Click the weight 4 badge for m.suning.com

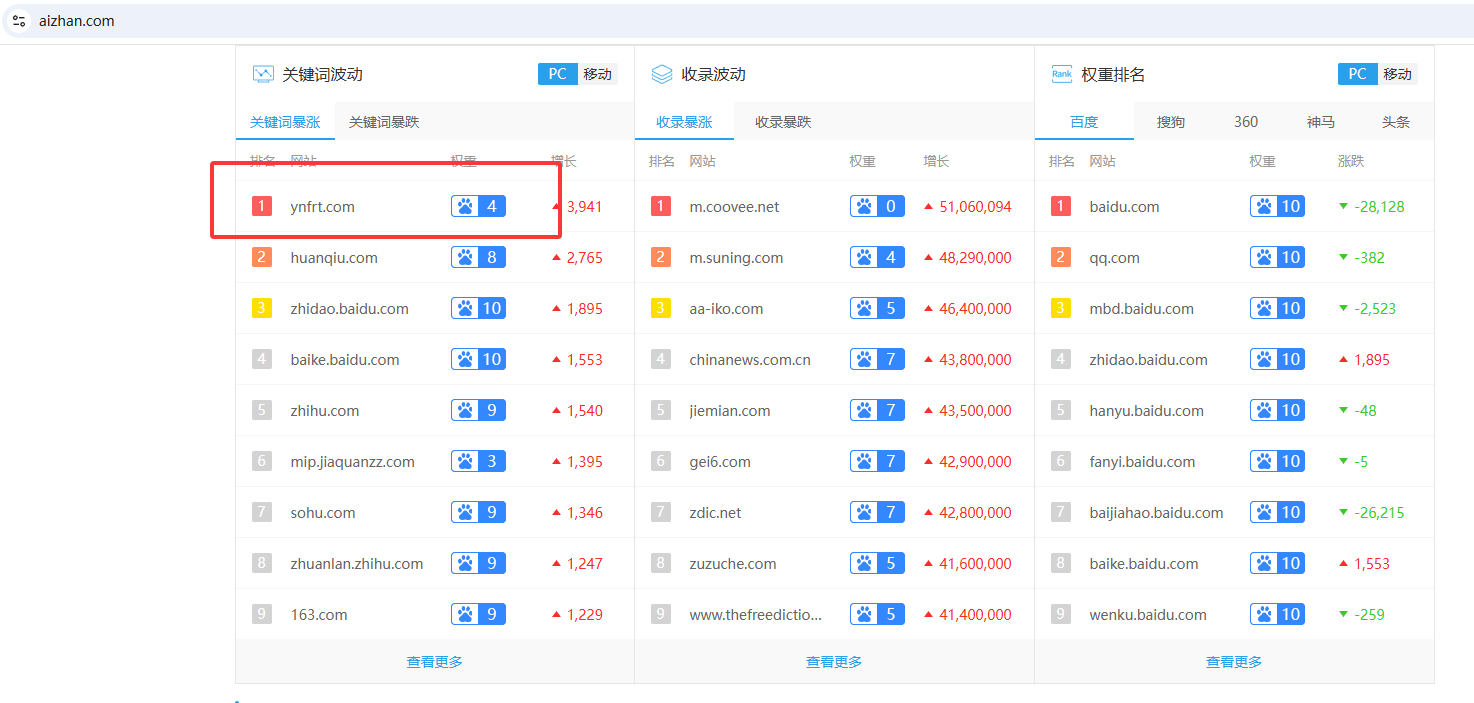point(877,257)
